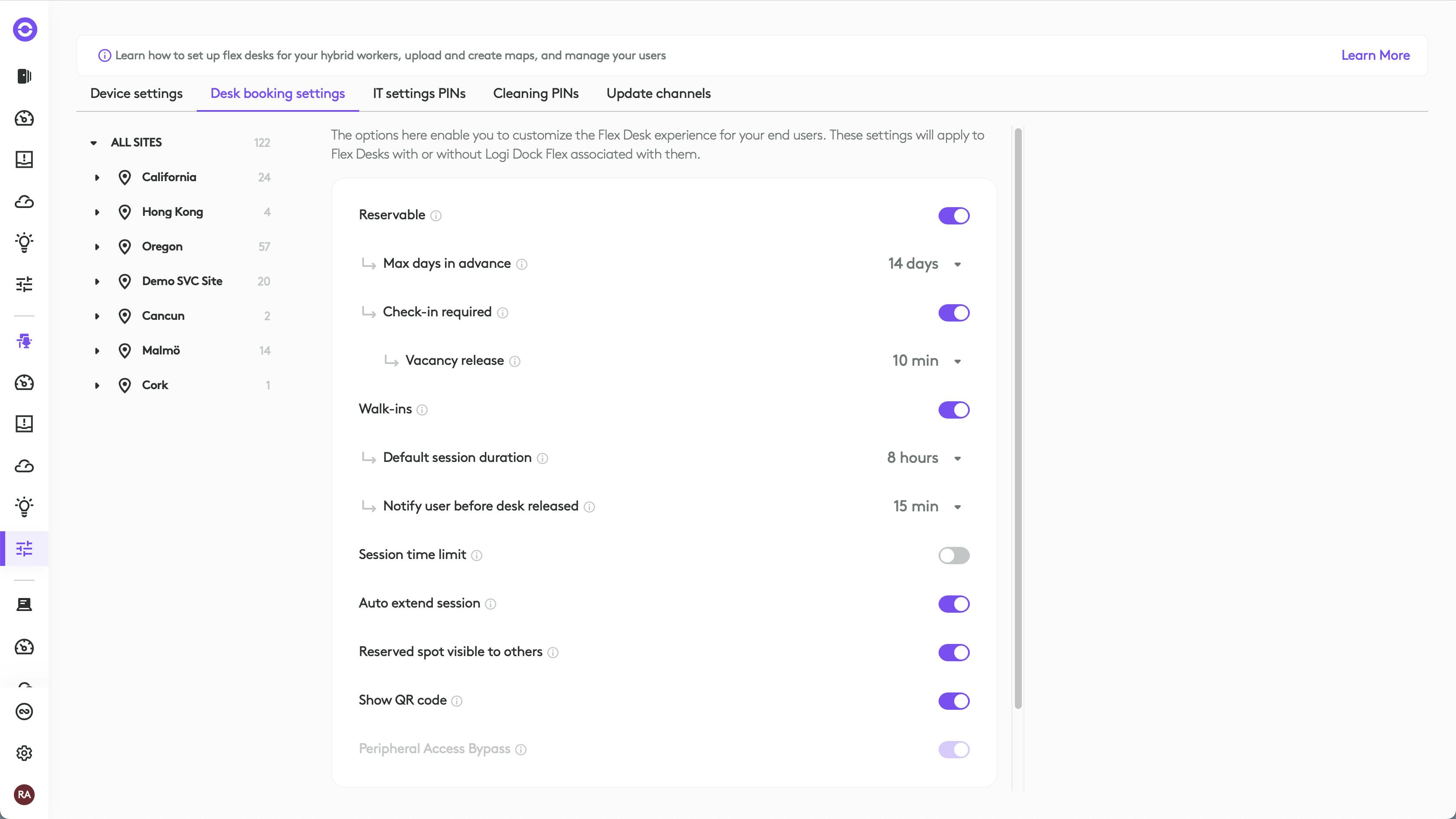
Task: Click the settings panel vertical scrollbar
Action: tap(1018, 418)
